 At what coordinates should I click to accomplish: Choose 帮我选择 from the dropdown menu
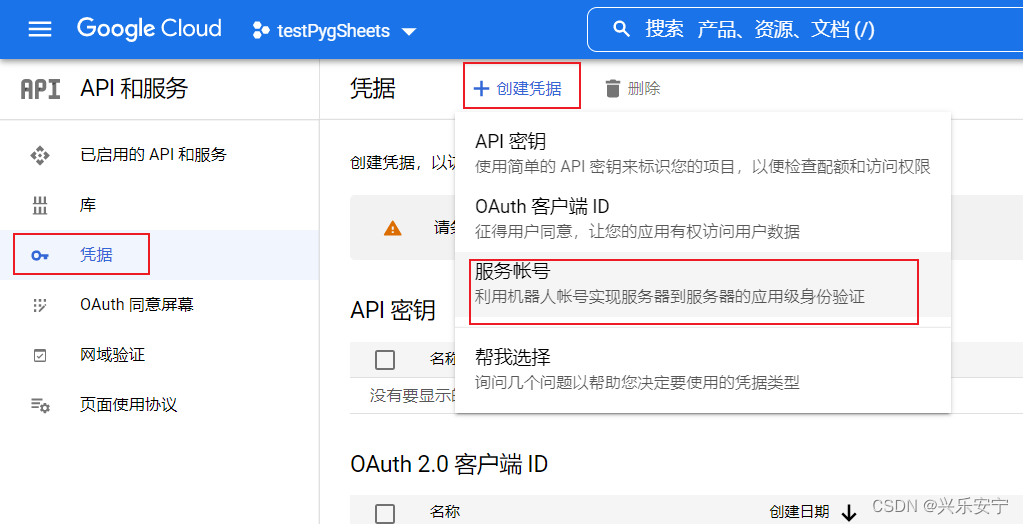tap(703, 369)
